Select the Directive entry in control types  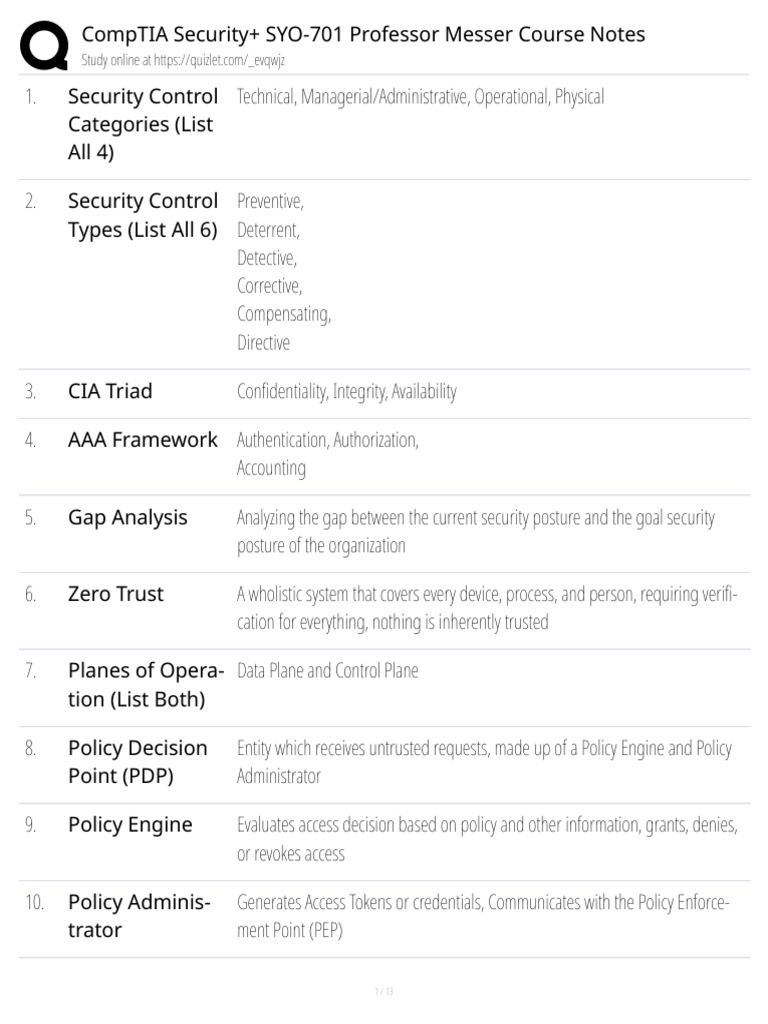point(263,342)
